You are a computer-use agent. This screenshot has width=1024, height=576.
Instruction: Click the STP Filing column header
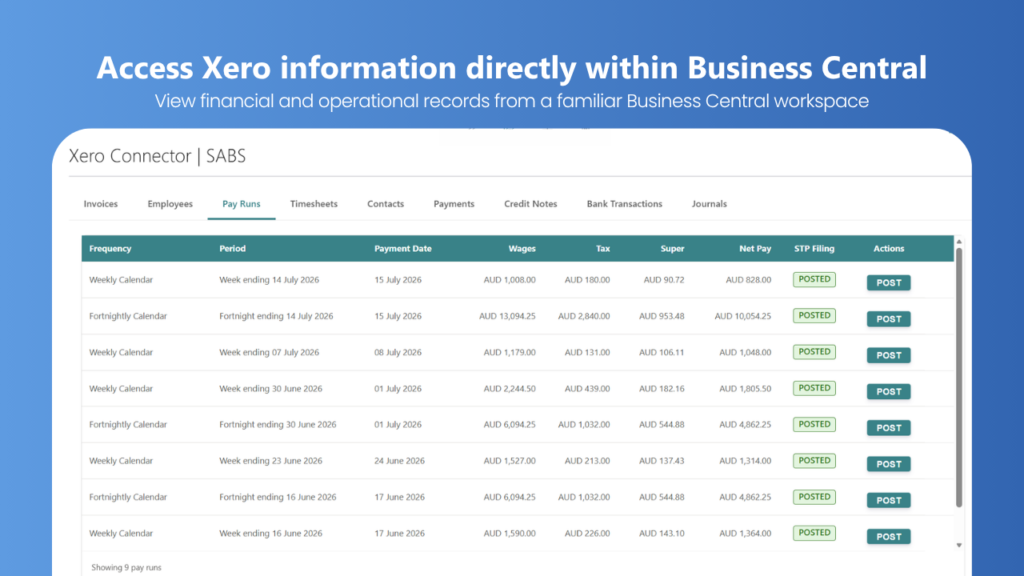[x=814, y=249]
